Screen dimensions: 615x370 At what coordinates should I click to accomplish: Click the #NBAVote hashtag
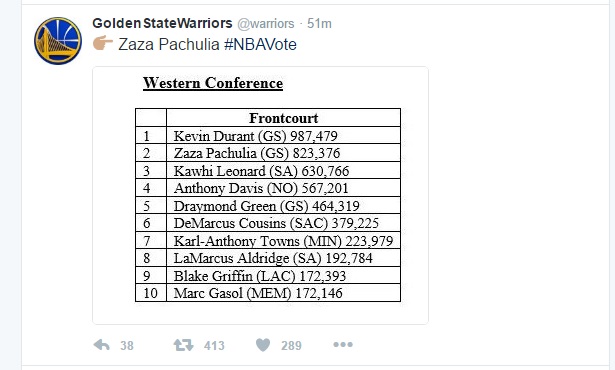(260, 44)
